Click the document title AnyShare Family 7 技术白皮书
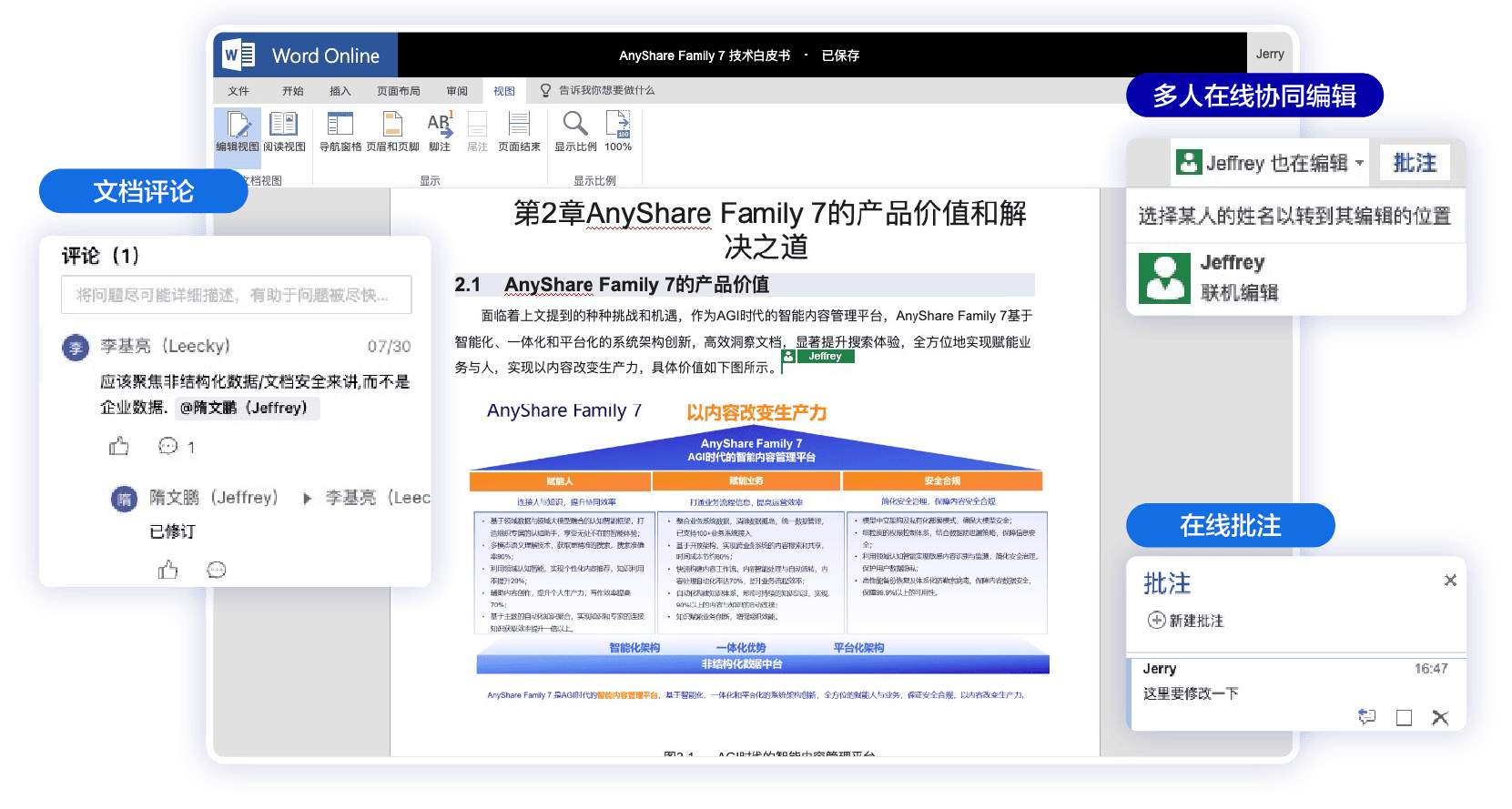 click(705, 56)
